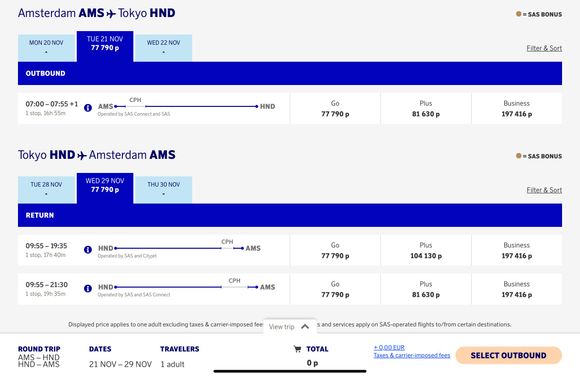Open info icon for the 09:55–19:35 return flight
580x376 pixels.
(88, 249)
